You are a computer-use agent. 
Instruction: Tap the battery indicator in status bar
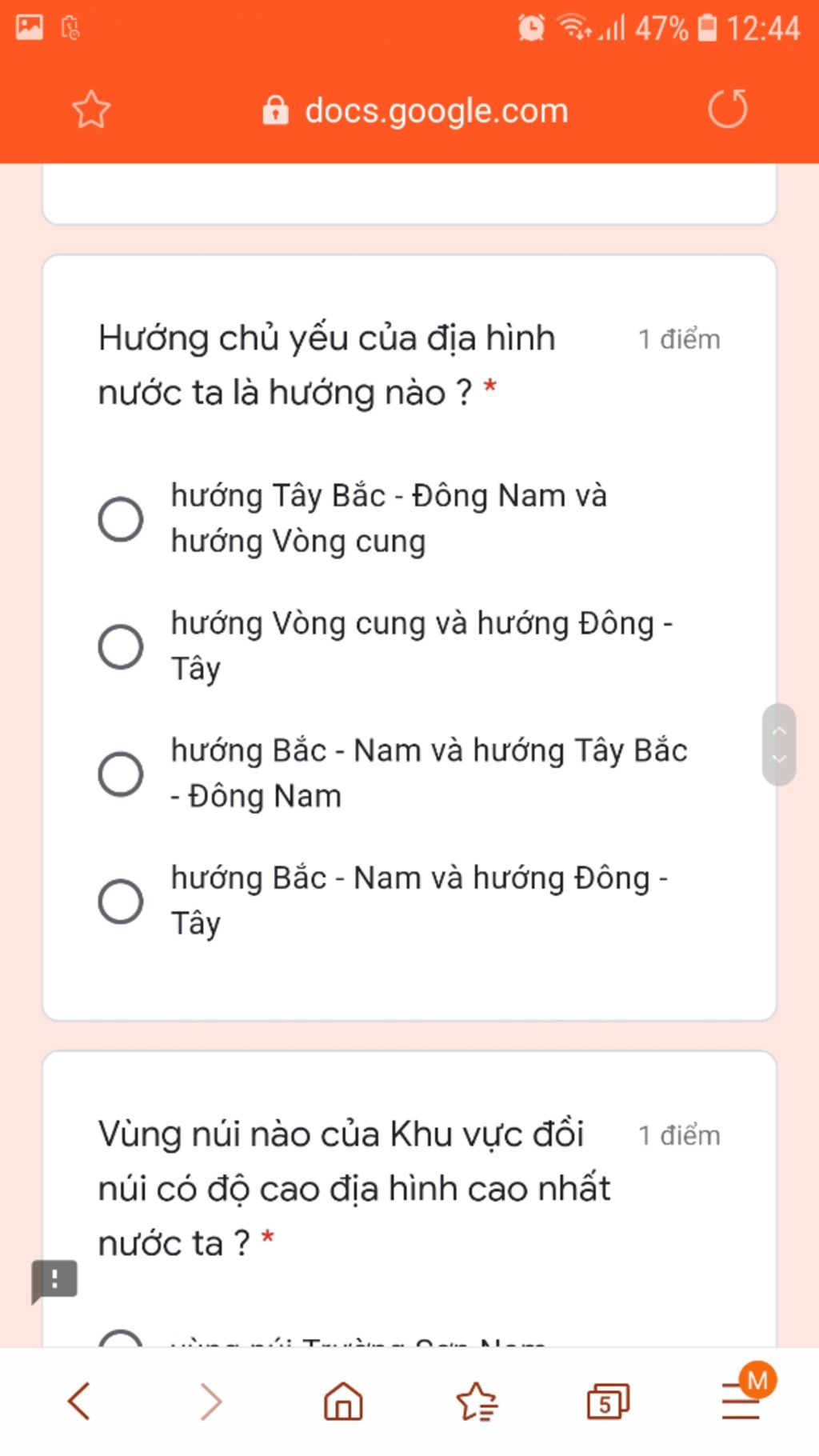[x=707, y=28]
